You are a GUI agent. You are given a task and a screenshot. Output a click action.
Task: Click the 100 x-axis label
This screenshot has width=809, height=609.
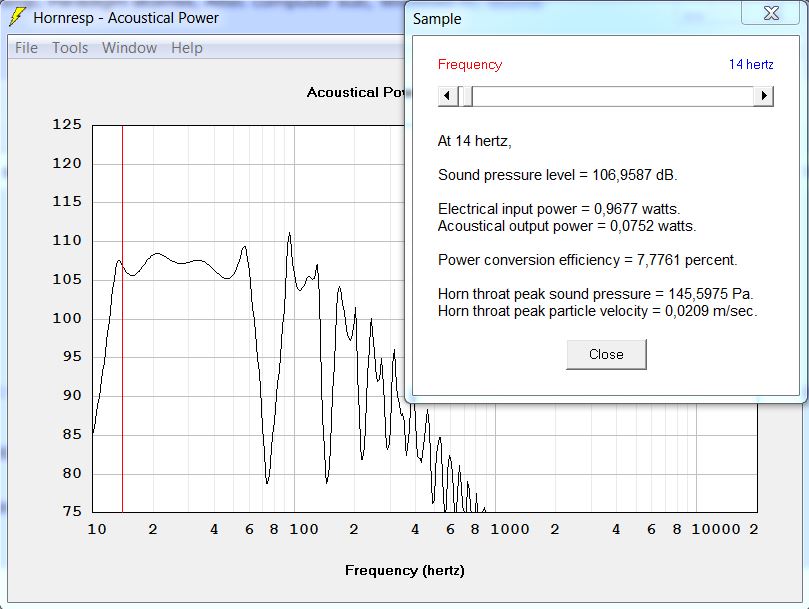(x=304, y=530)
